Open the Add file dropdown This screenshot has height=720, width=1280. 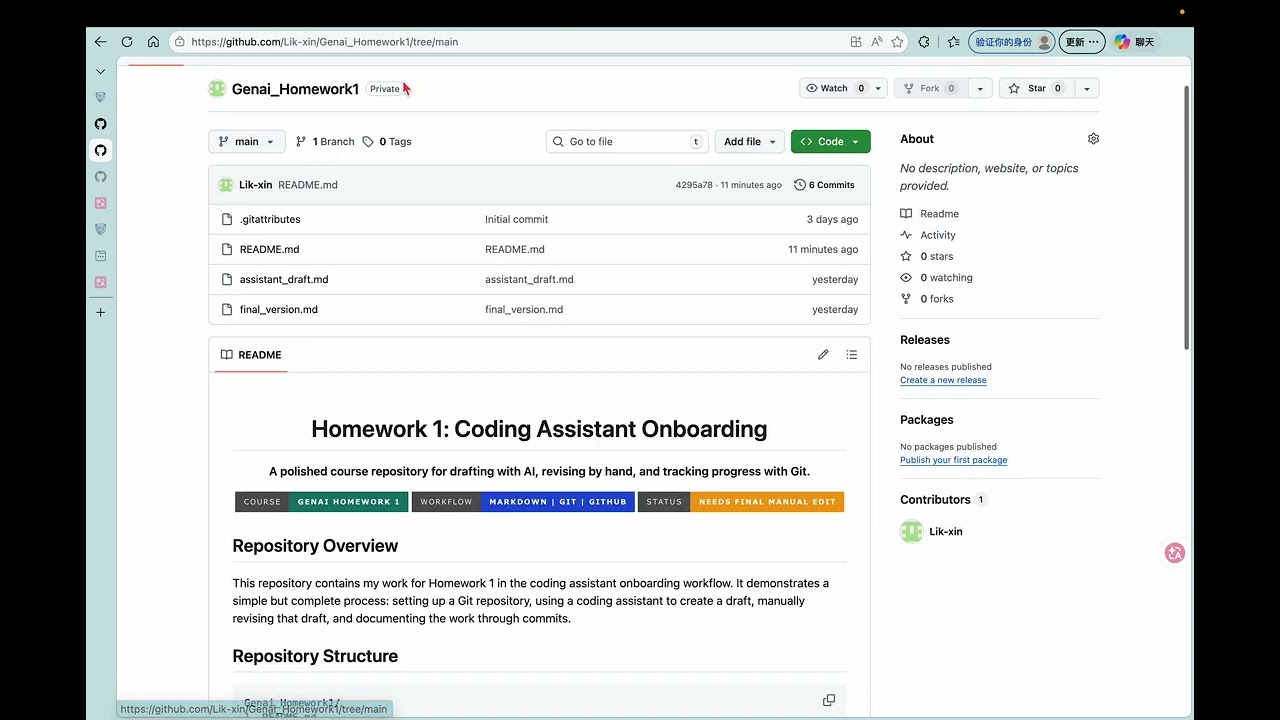coord(750,142)
